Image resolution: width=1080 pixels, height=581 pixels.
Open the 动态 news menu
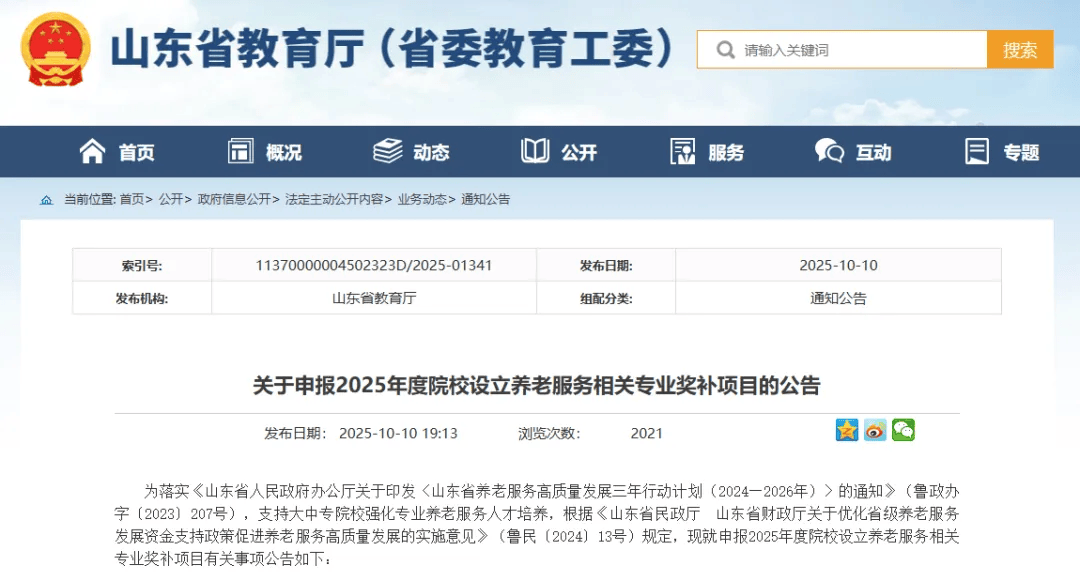pyautogui.click(x=412, y=152)
